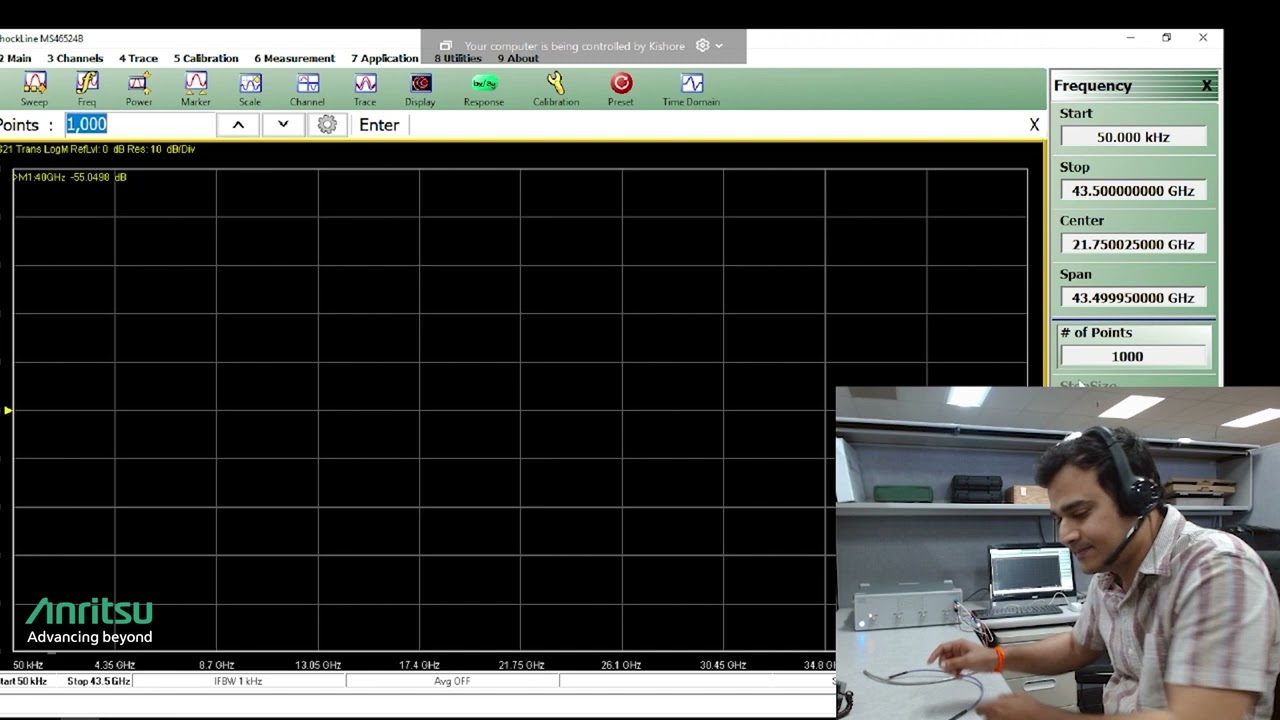Open the 4 Trace menu
Image resolution: width=1280 pixels, height=720 pixels.
(139, 58)
